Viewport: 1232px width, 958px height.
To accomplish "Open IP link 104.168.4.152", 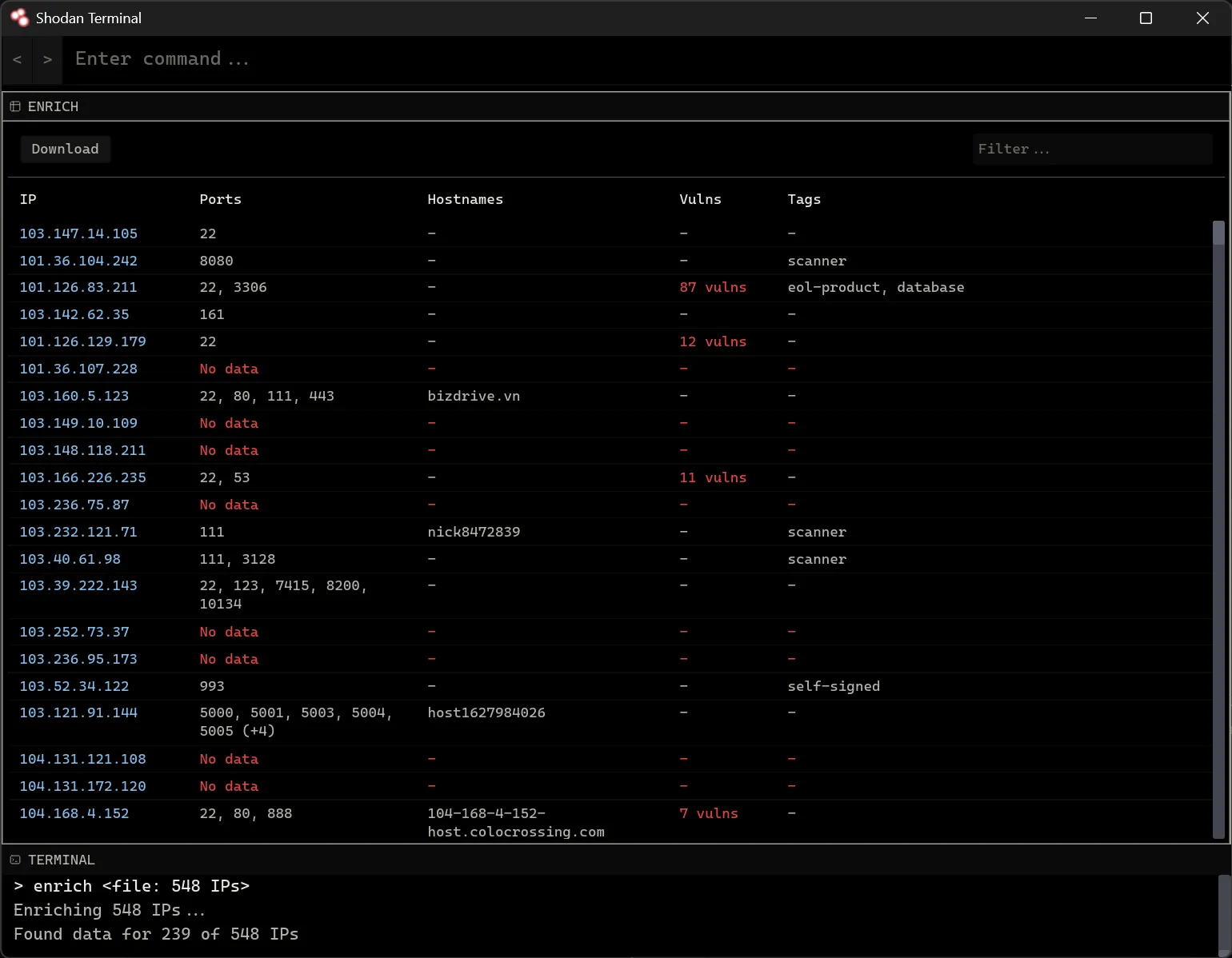I will (74, 813).
